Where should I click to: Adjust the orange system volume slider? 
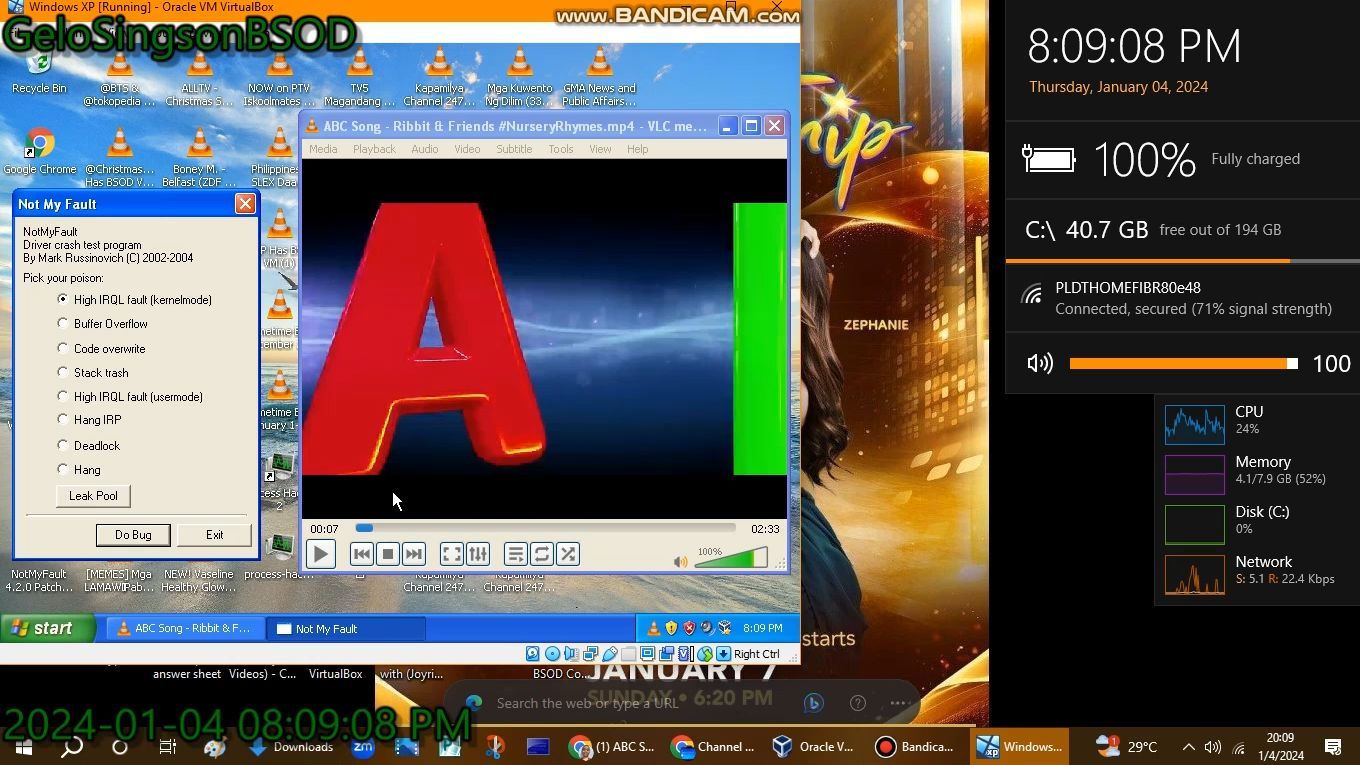(x=1183, y=364)
